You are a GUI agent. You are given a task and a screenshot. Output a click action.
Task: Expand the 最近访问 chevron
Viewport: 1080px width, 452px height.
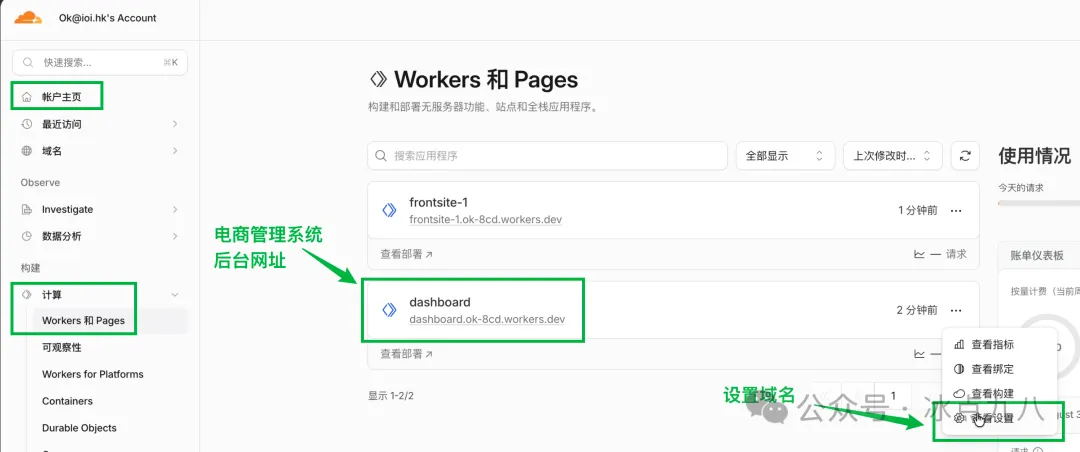click(175, 124)
